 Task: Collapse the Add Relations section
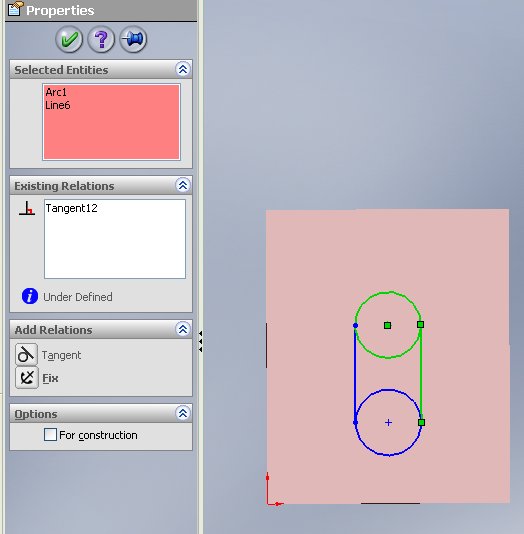click(x=183, y=329)
